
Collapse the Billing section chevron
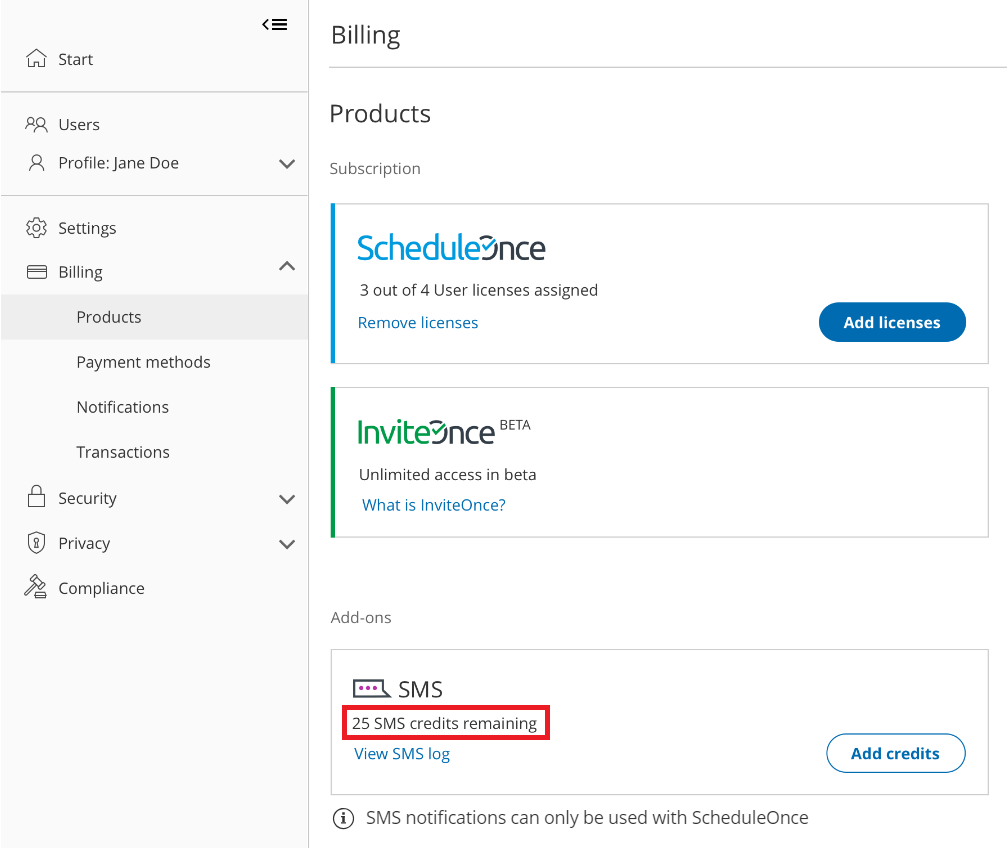pyautogui.click(x=287, y=266)
